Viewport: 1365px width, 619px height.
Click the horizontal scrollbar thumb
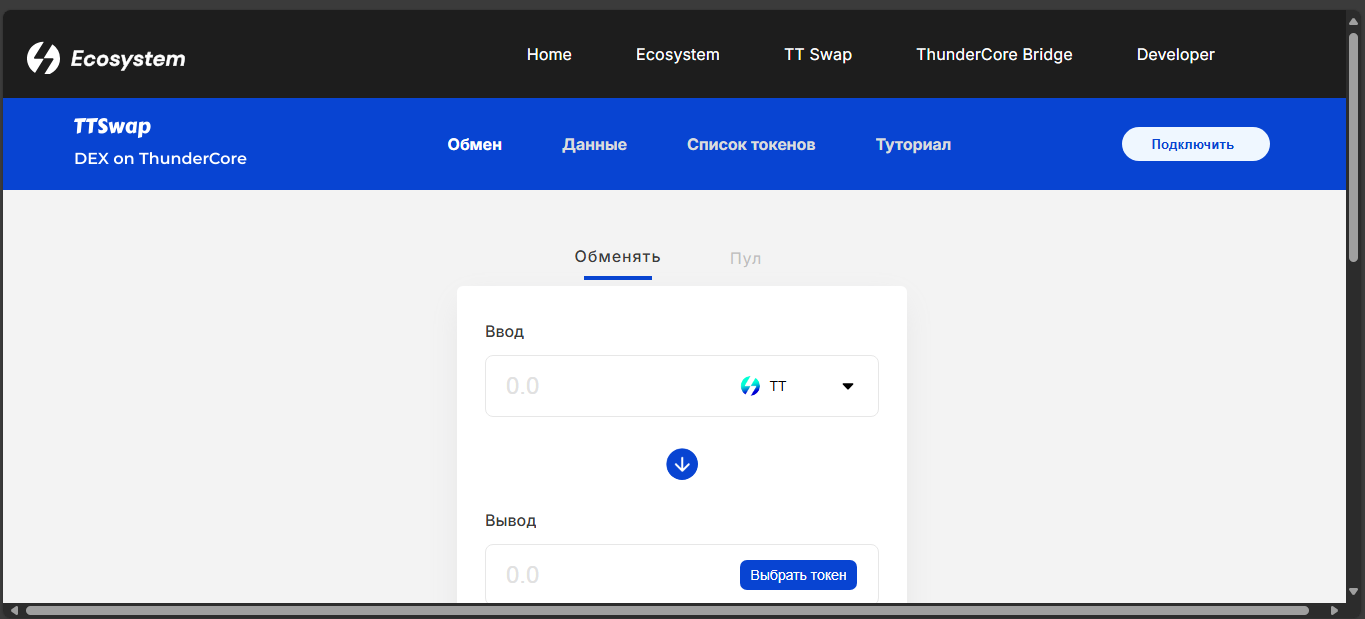click(x=667, y=610)
